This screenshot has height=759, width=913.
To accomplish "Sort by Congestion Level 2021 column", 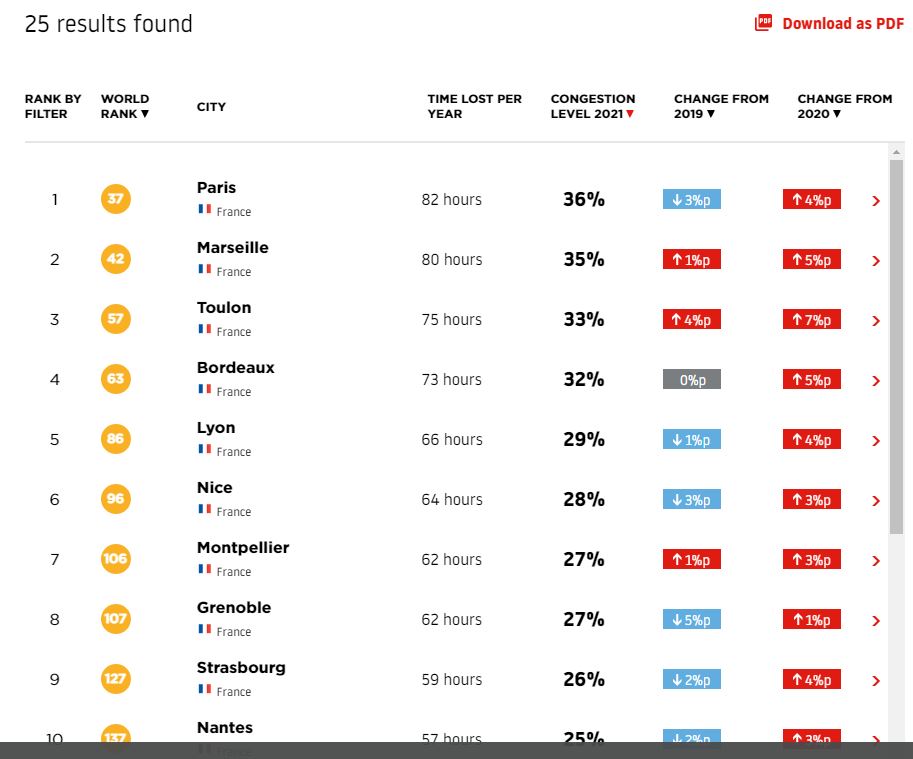I will tap(592, 106).
